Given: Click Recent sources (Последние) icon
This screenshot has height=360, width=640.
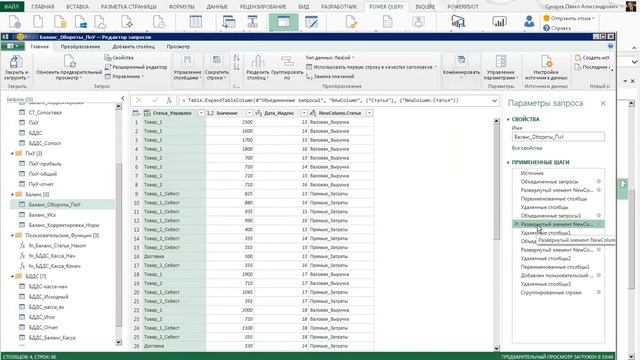Looking at the screenshot, I should coord(578,67).
